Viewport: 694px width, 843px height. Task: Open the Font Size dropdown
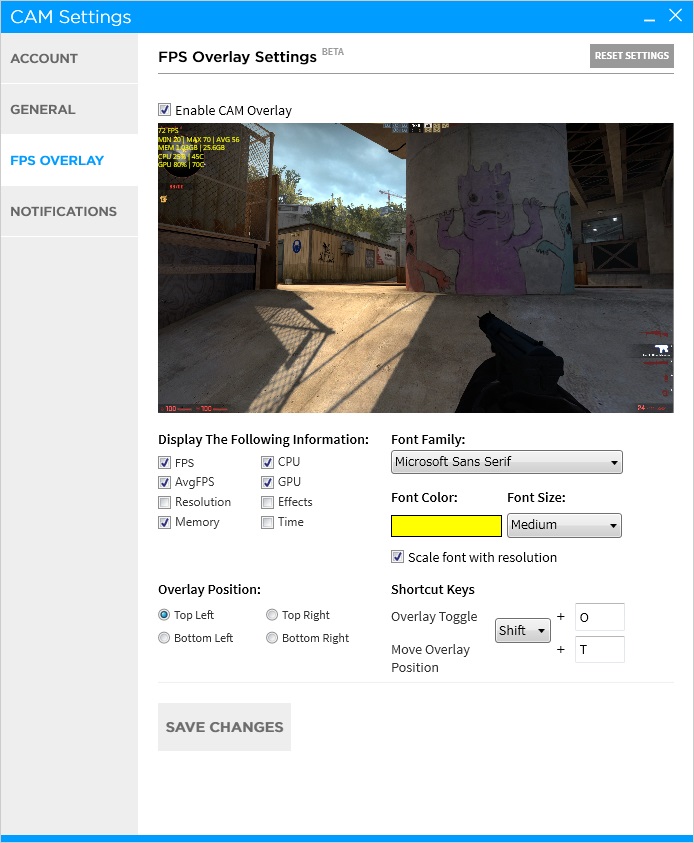(x=564, y=525)
